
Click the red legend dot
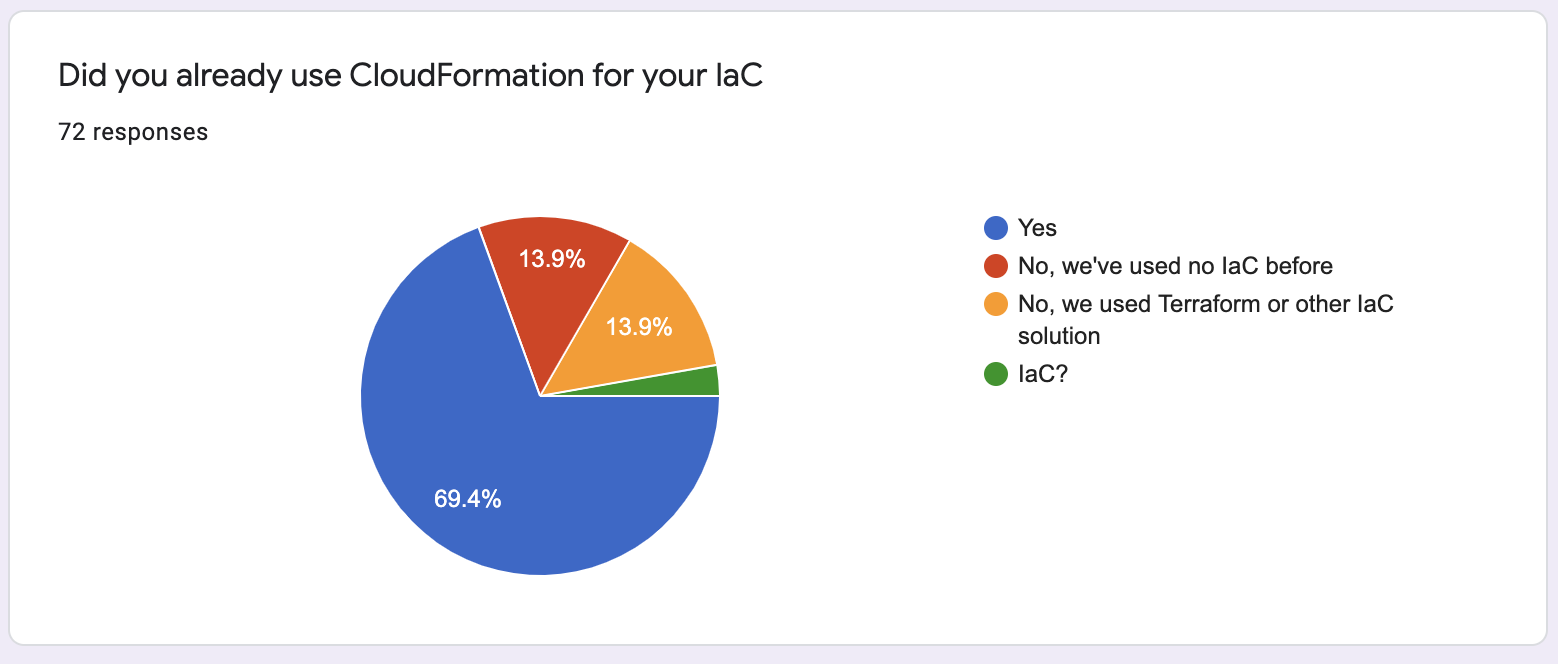[995, 266]
